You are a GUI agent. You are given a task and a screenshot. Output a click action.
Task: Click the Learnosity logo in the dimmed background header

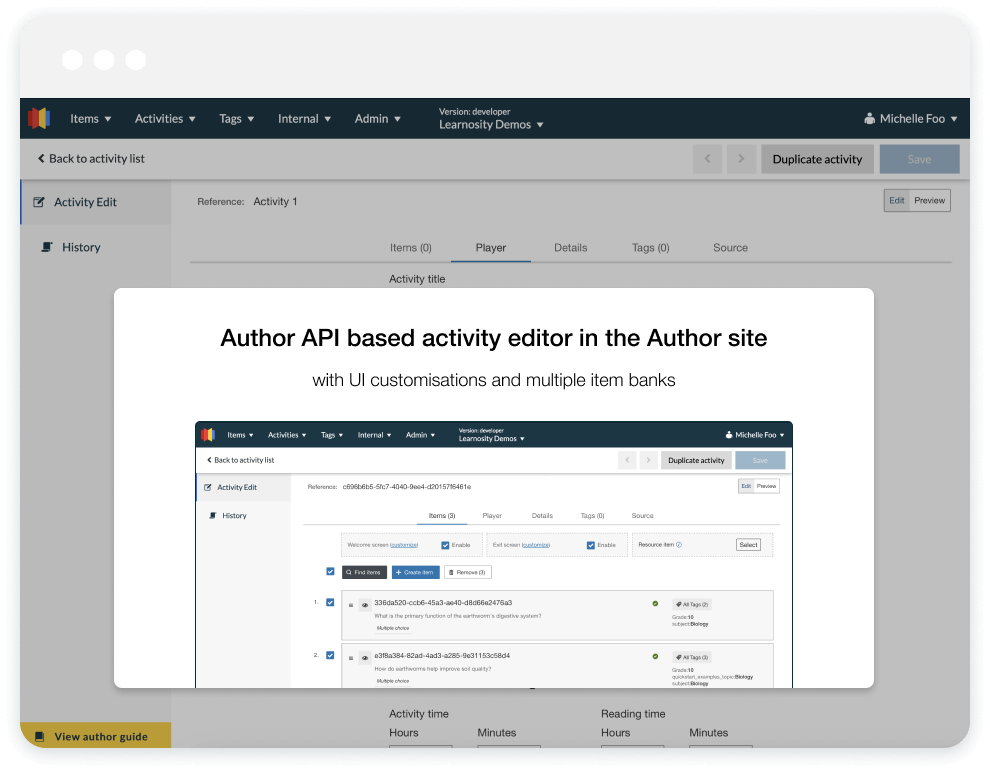tap(38, 118)
